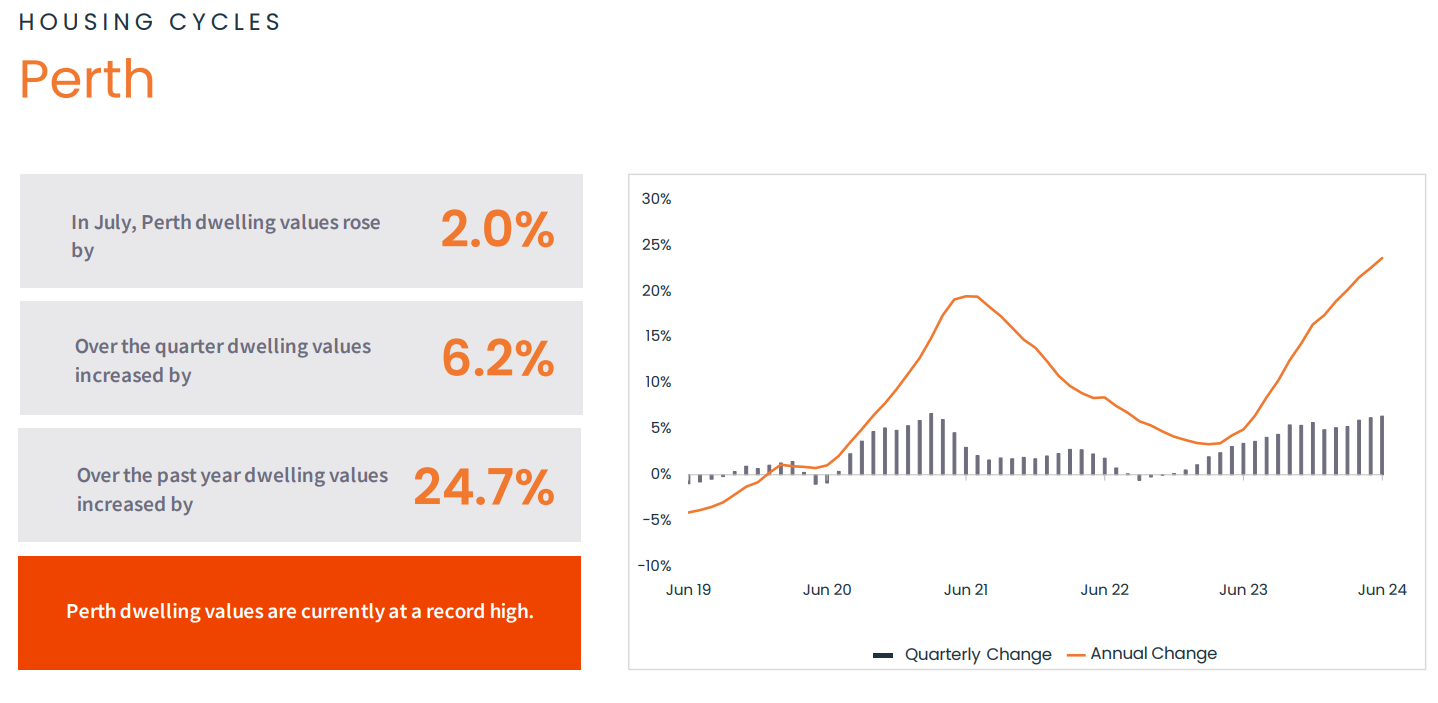Click the Quarterly Change legend swatch

pyautogui.click(x=883, y=655)
